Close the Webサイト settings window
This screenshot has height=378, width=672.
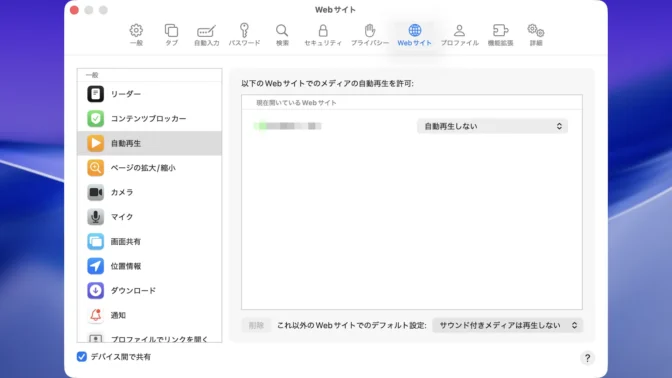pyautogui.click(x=74, y=10)
